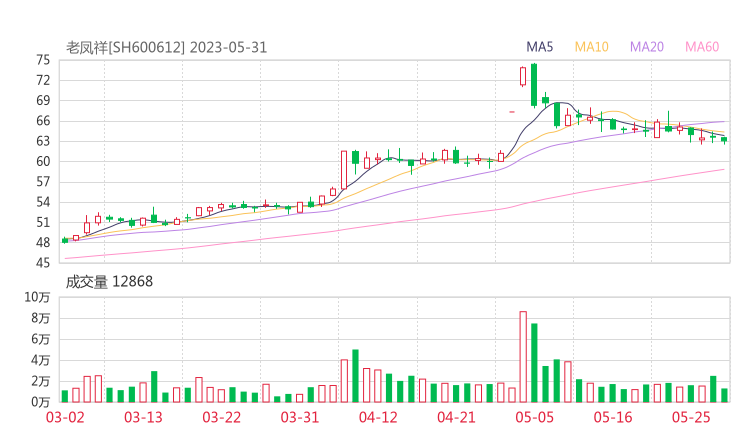Click the 04-21 date axis label
The image size is (740, 440).
[x=456, y=417]
